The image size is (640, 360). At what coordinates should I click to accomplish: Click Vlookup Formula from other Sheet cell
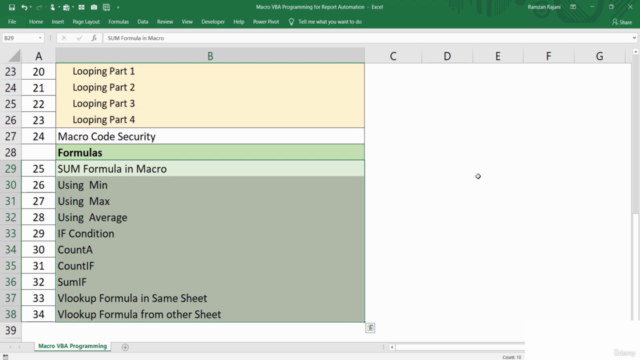click(210, 314)
